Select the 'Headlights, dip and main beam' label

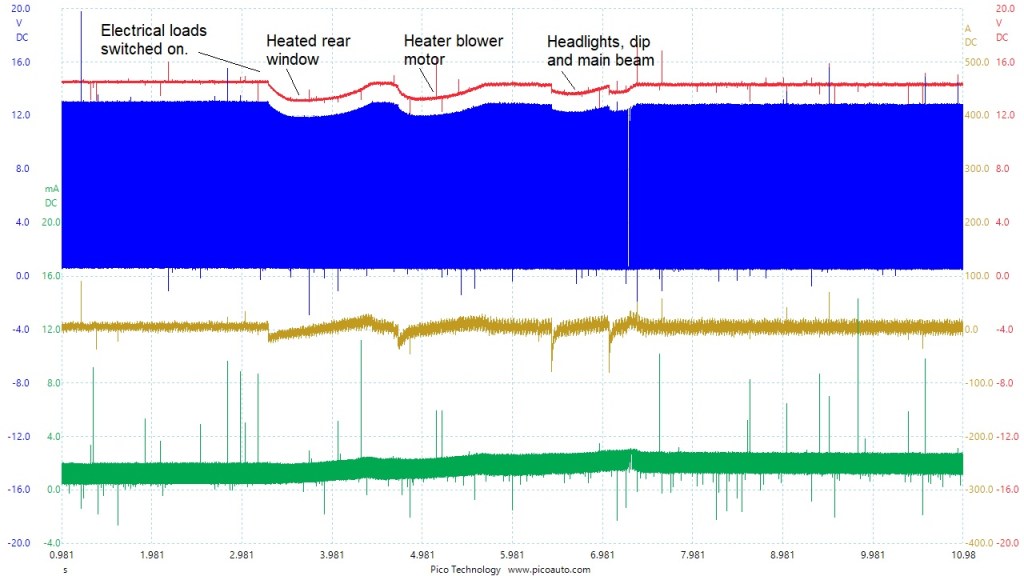[600, 51]
